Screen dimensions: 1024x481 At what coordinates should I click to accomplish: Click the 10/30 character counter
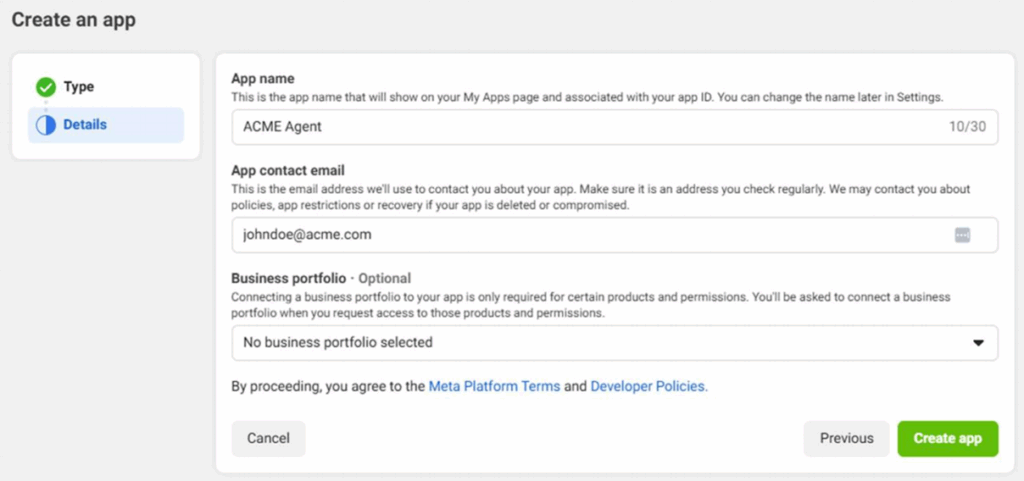click(967, 127)
